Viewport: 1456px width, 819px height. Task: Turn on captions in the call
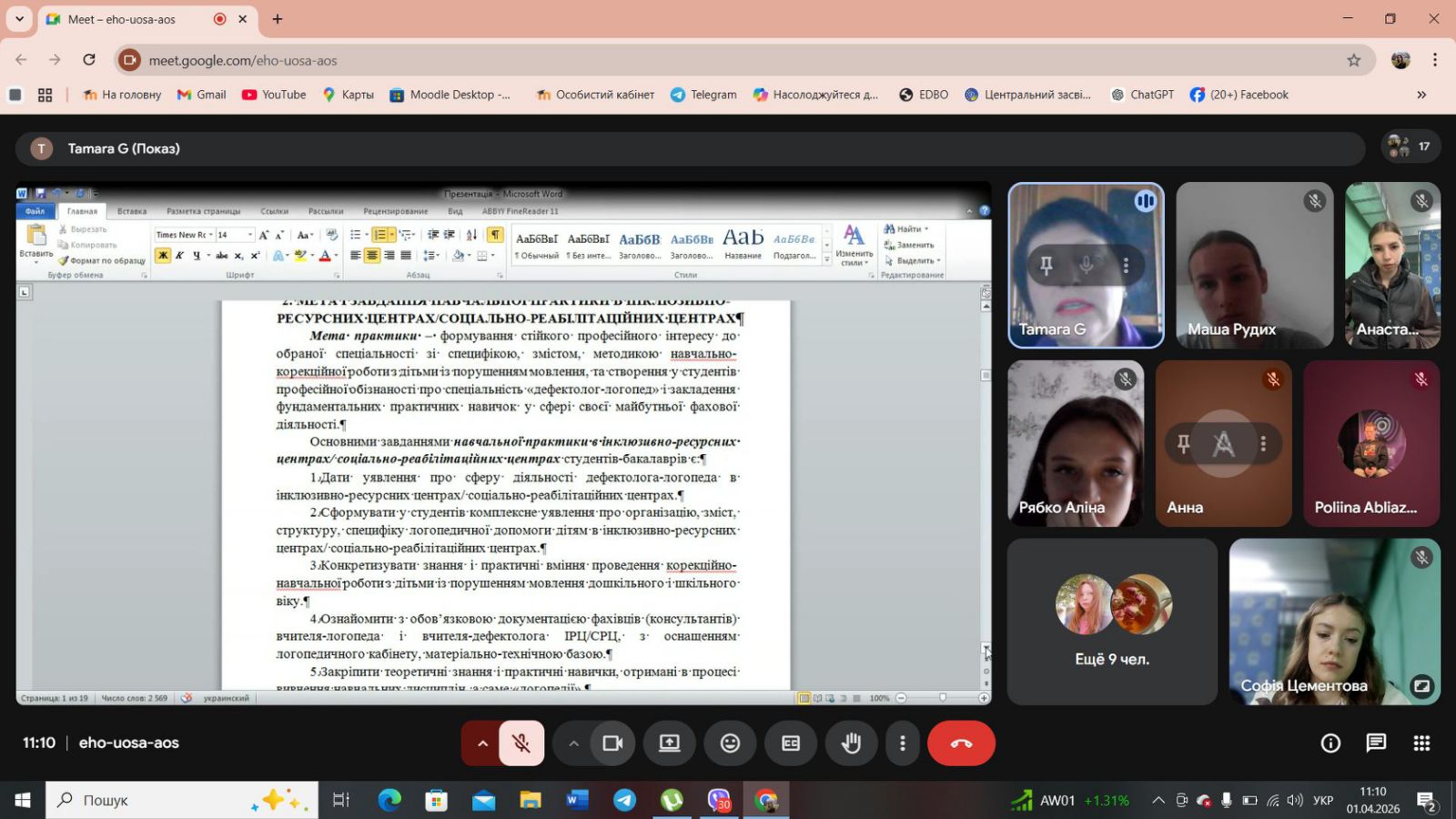[791, 743]
